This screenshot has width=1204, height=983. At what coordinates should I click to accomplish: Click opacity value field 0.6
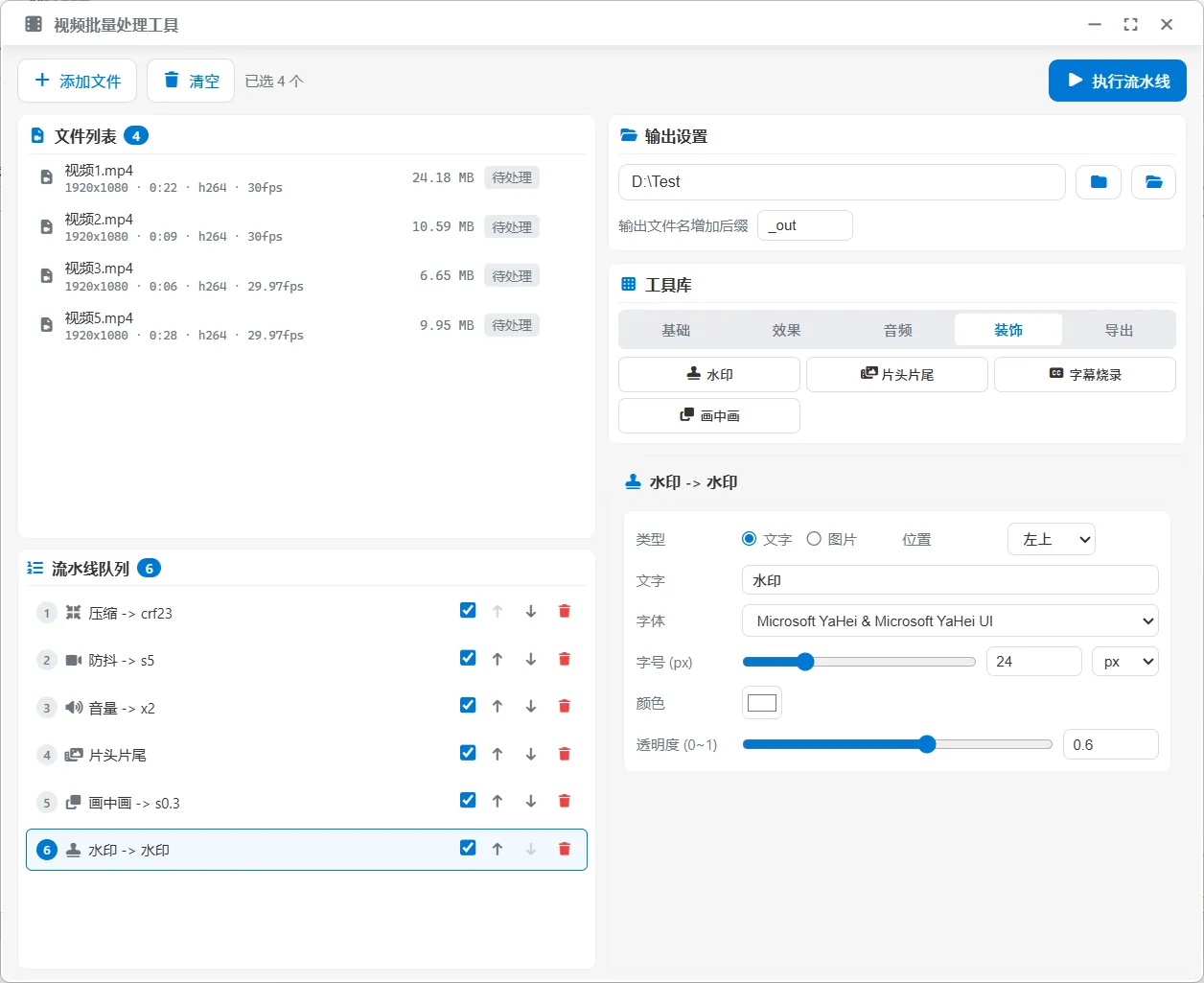(x=1111, y=744)
